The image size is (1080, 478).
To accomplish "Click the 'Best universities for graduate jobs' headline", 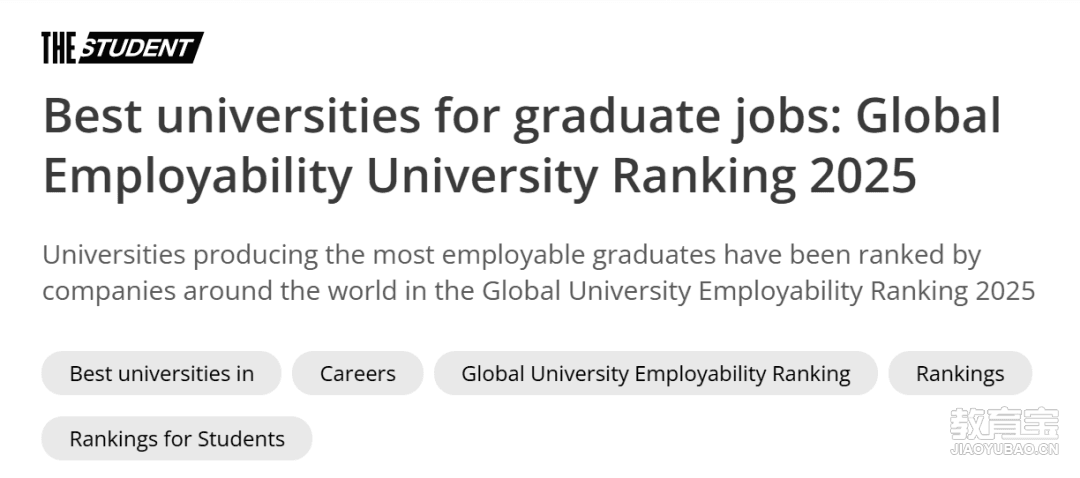I will 521,146.
